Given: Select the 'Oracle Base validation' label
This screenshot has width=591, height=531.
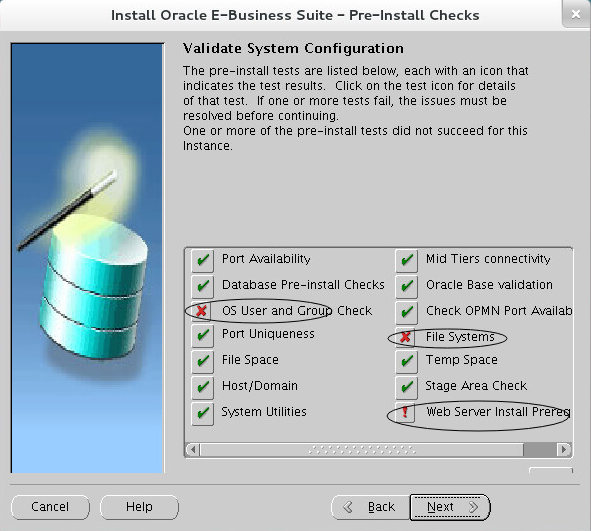Looking at the screenshot, I should tap(489, 285).
